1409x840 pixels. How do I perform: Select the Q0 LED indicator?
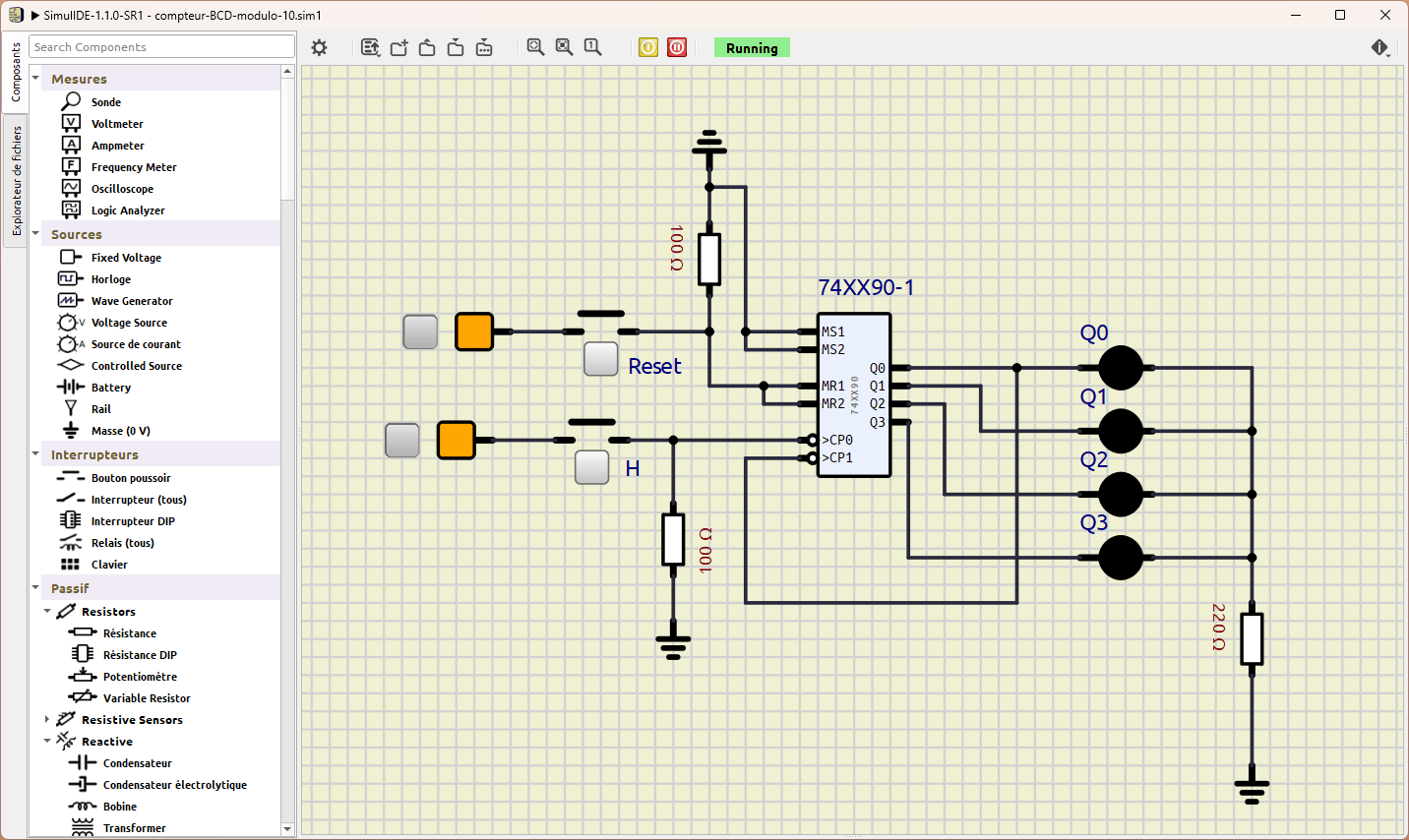pos(1120,368)
